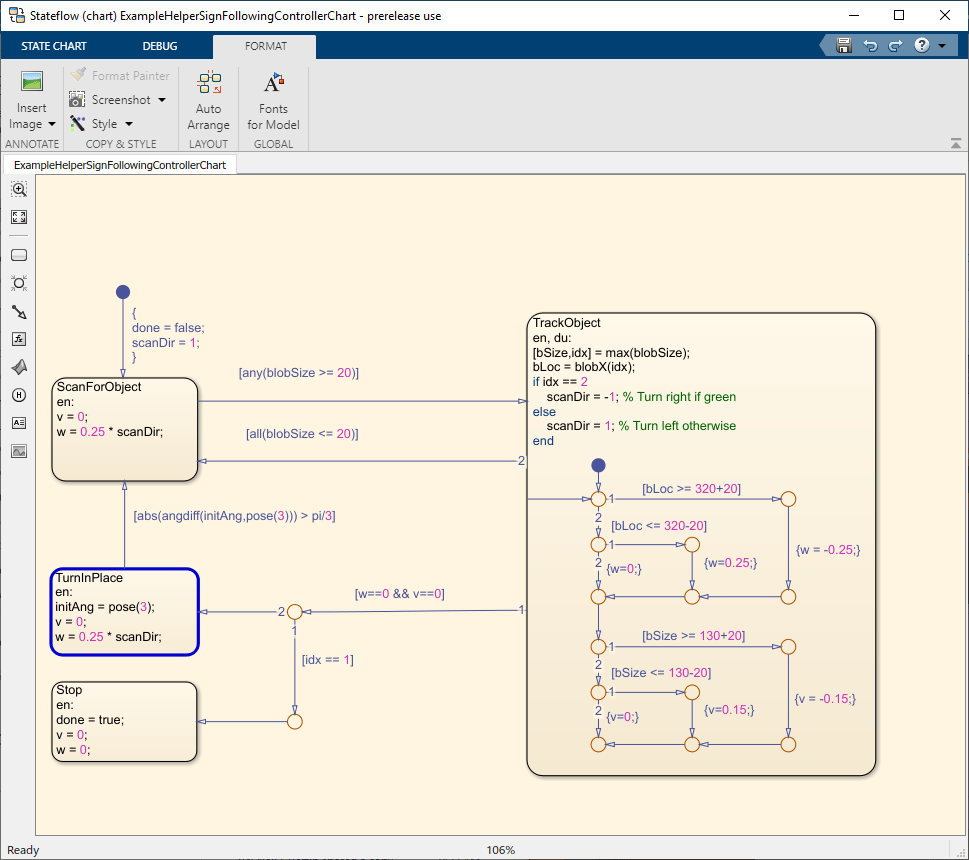Click the Simulink Function palette icon
This screenshot has width=969, height=860.
pos(19,367)
